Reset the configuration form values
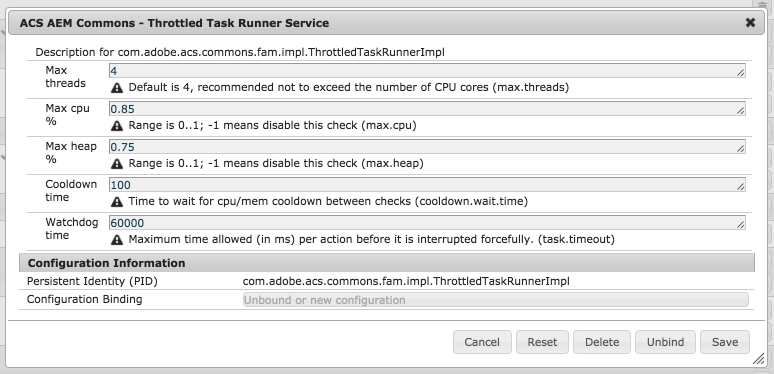Viewport: 774px width, 374px height. pyautogui.click(x=542, y=342)
